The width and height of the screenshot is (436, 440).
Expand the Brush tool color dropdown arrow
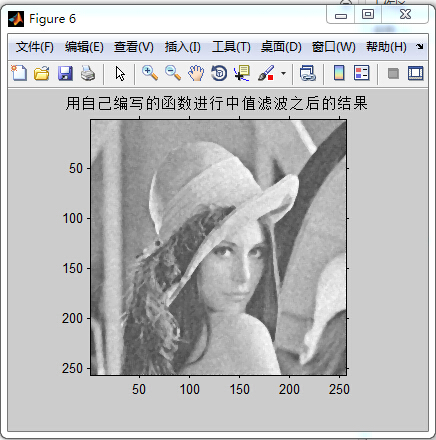283,73
